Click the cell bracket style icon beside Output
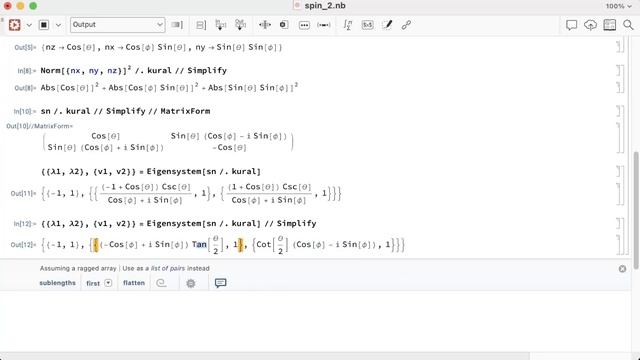The image size is (640, 360). (177, 25)
